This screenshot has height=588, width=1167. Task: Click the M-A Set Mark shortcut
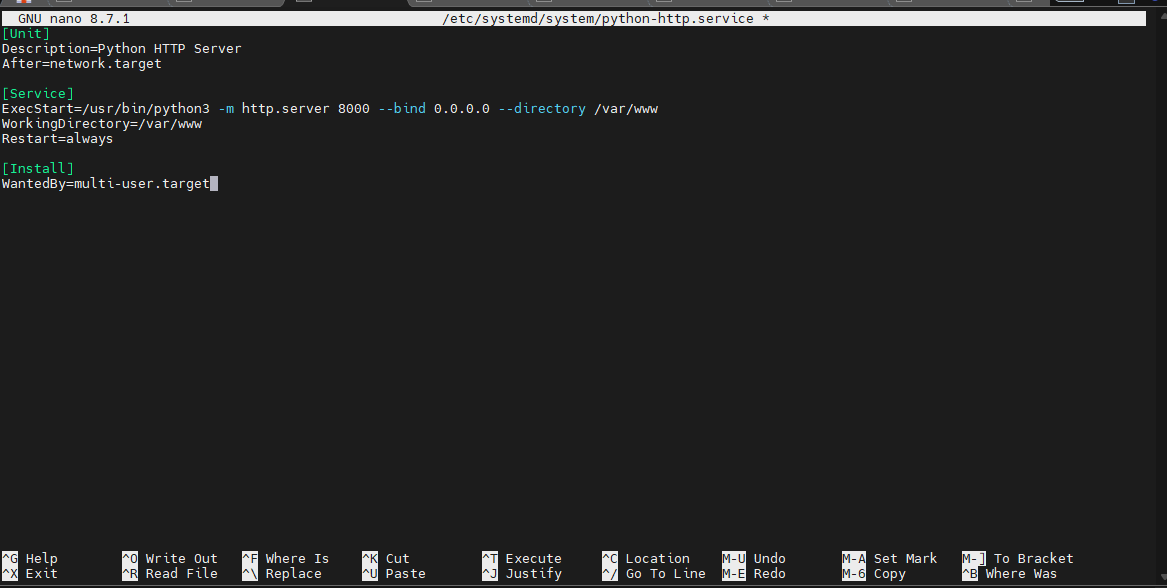tap(889, 558)
